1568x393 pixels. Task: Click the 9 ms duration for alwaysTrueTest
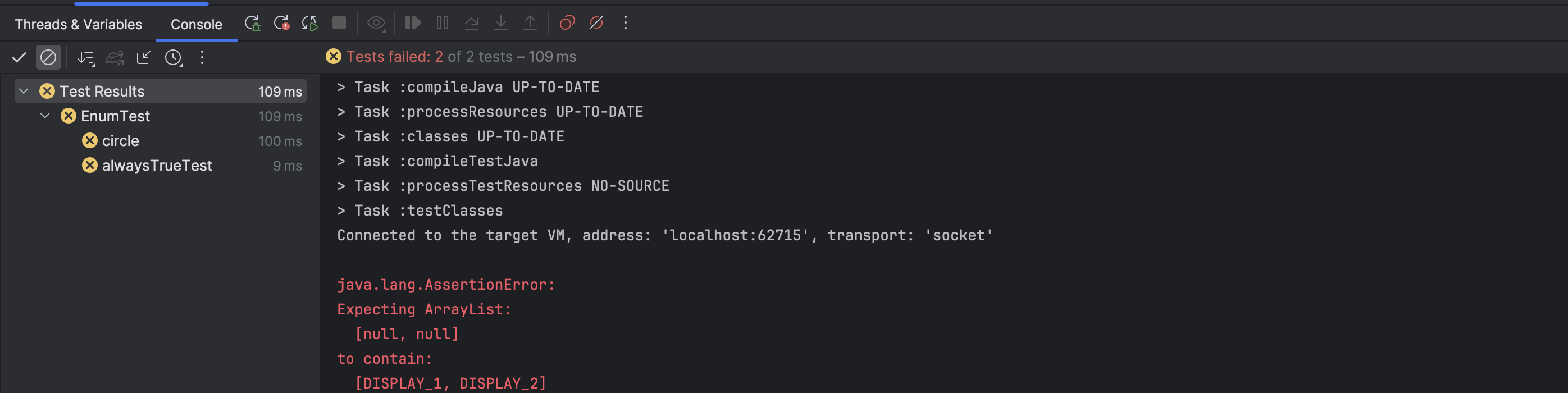click(288, 166)
